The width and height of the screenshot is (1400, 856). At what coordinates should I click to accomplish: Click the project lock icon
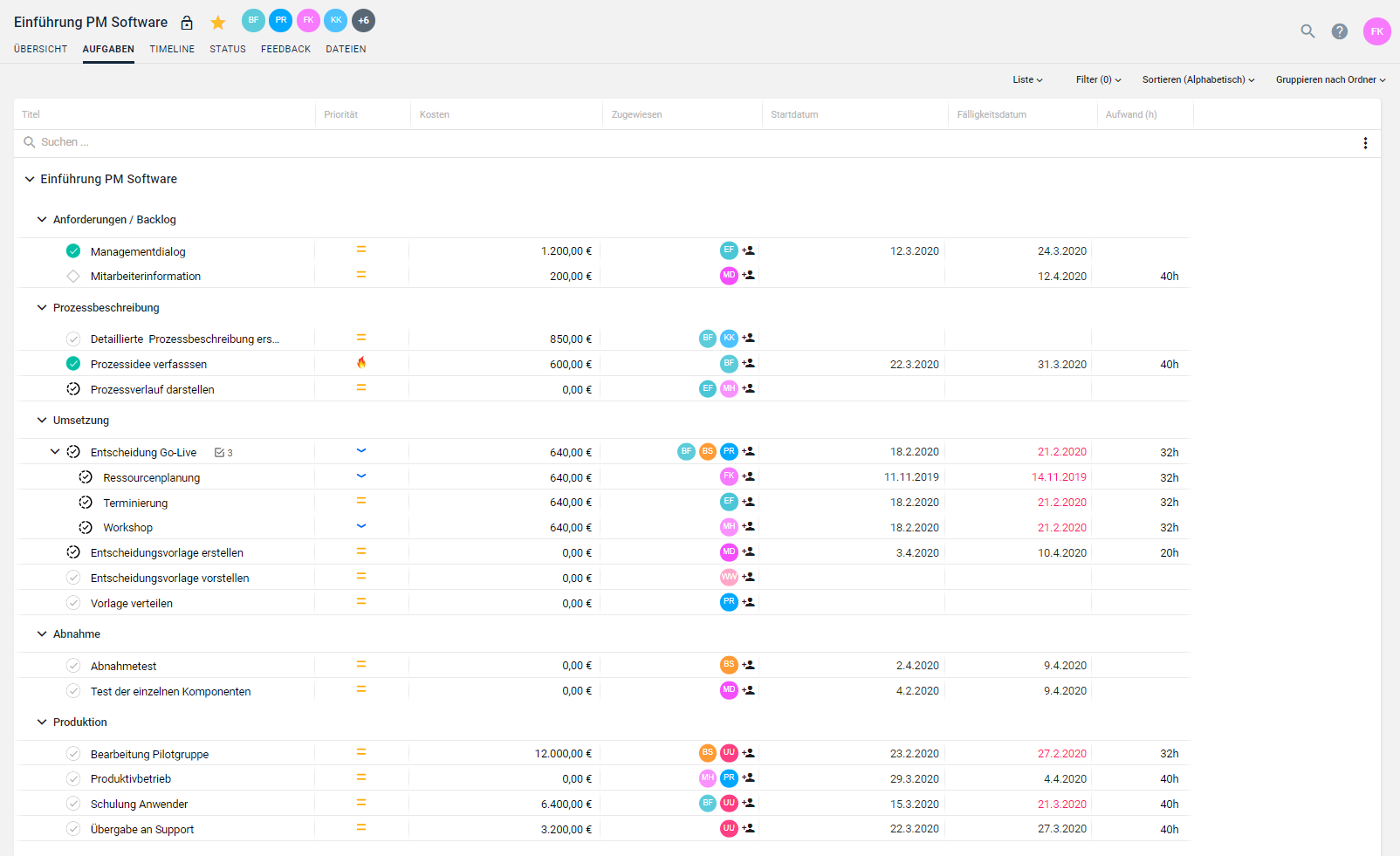point(187,23)
